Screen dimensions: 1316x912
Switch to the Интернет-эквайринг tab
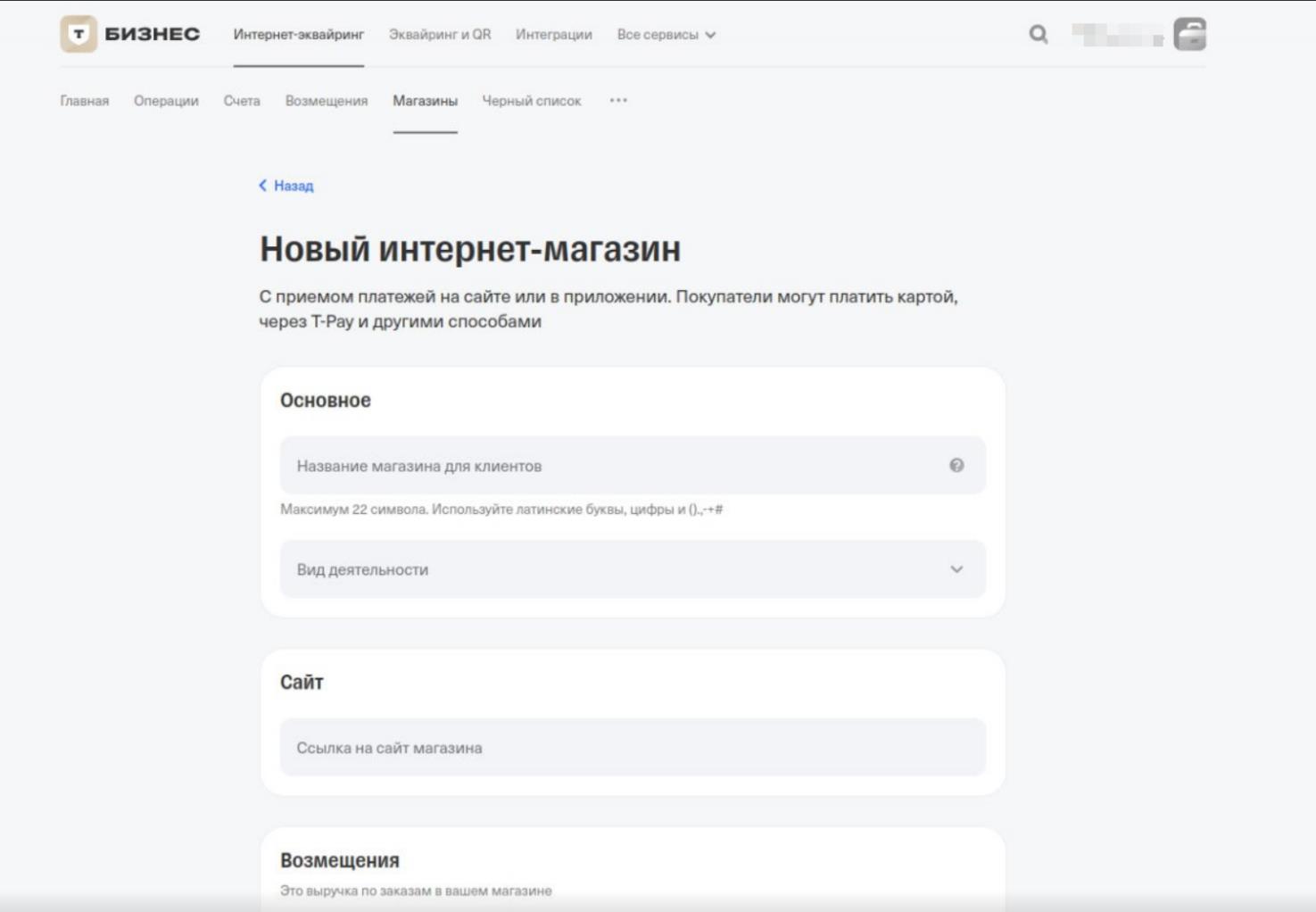point(299,35)
